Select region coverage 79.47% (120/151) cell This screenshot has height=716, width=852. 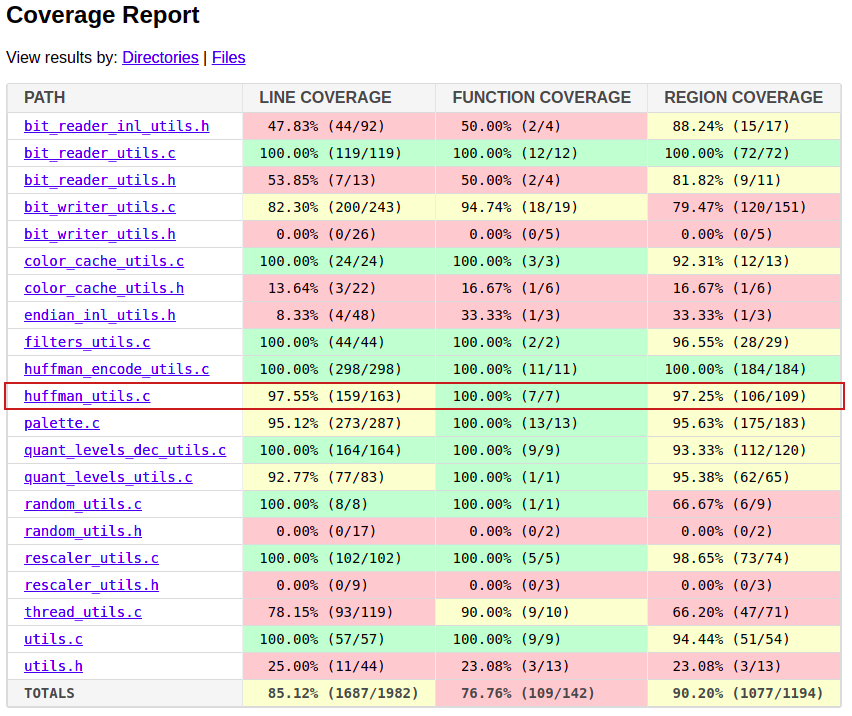(x=744, y=207)
